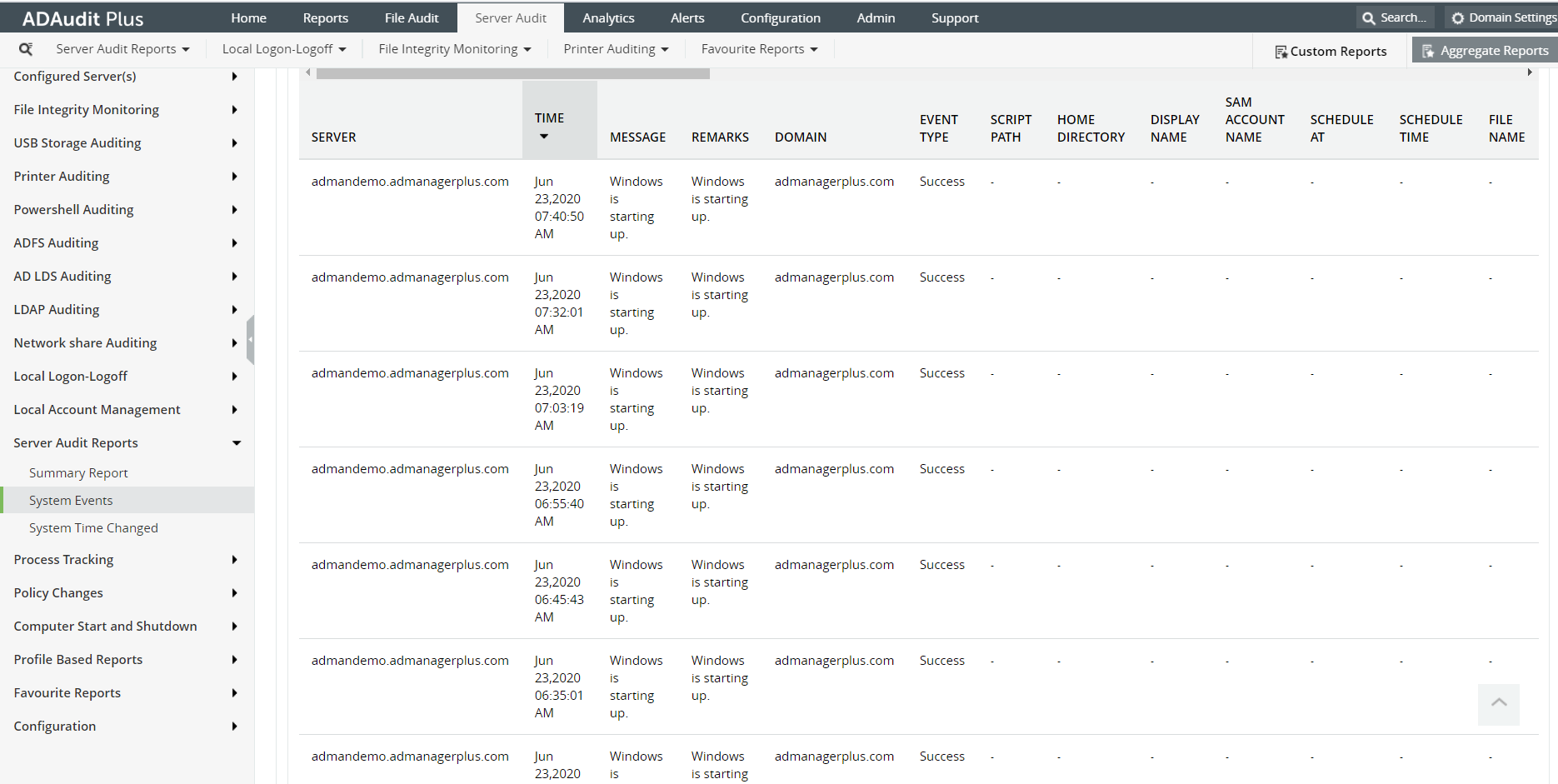Screen dimensions: 1558x784
Task: Open Custom Reports using its star-document icon
Action: 1281,51
